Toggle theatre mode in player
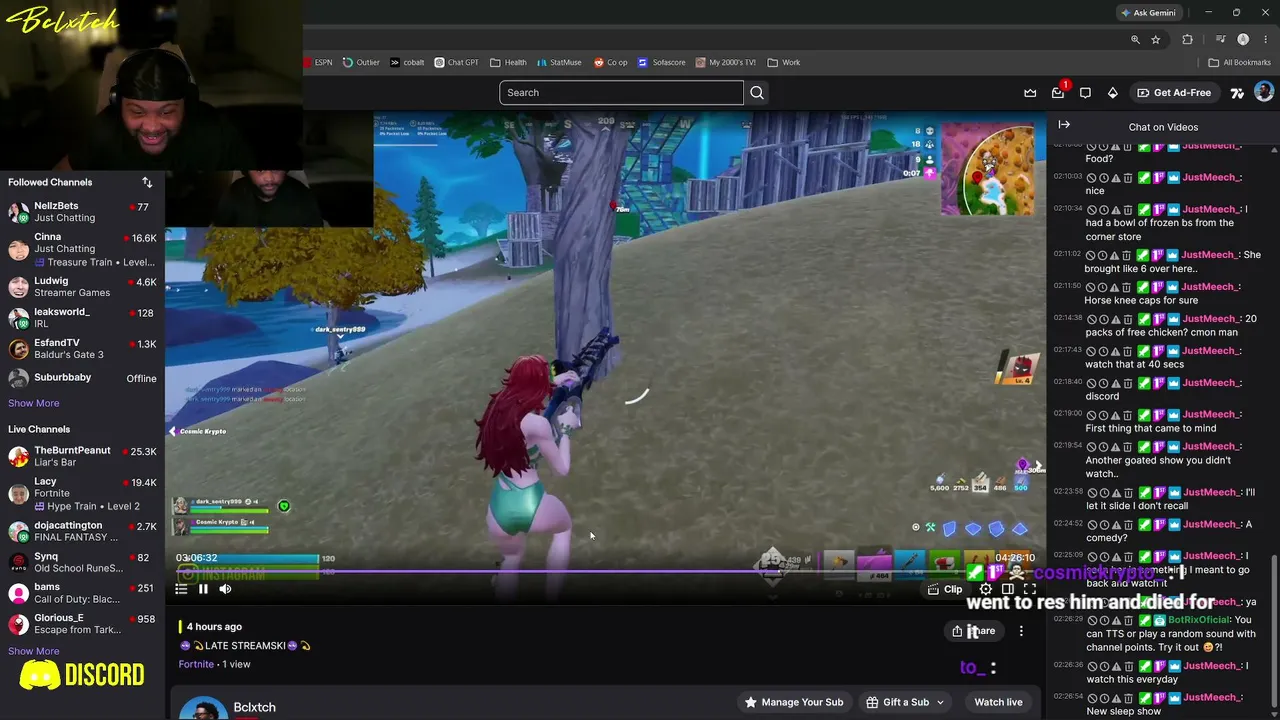This screenshot has height=720, width=1280. pos(1008,589)
